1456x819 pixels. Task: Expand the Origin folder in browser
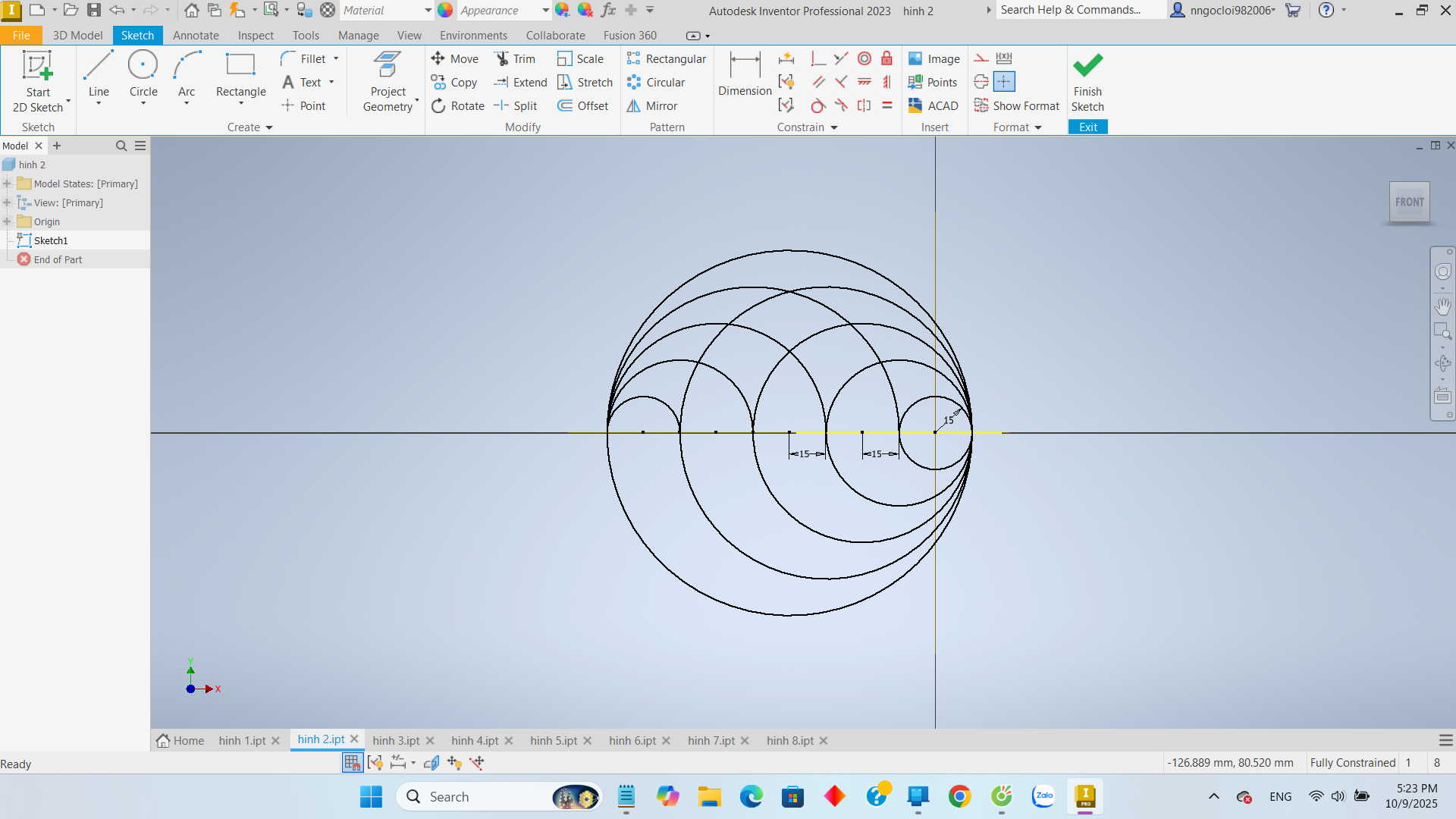tap(7, 221)
